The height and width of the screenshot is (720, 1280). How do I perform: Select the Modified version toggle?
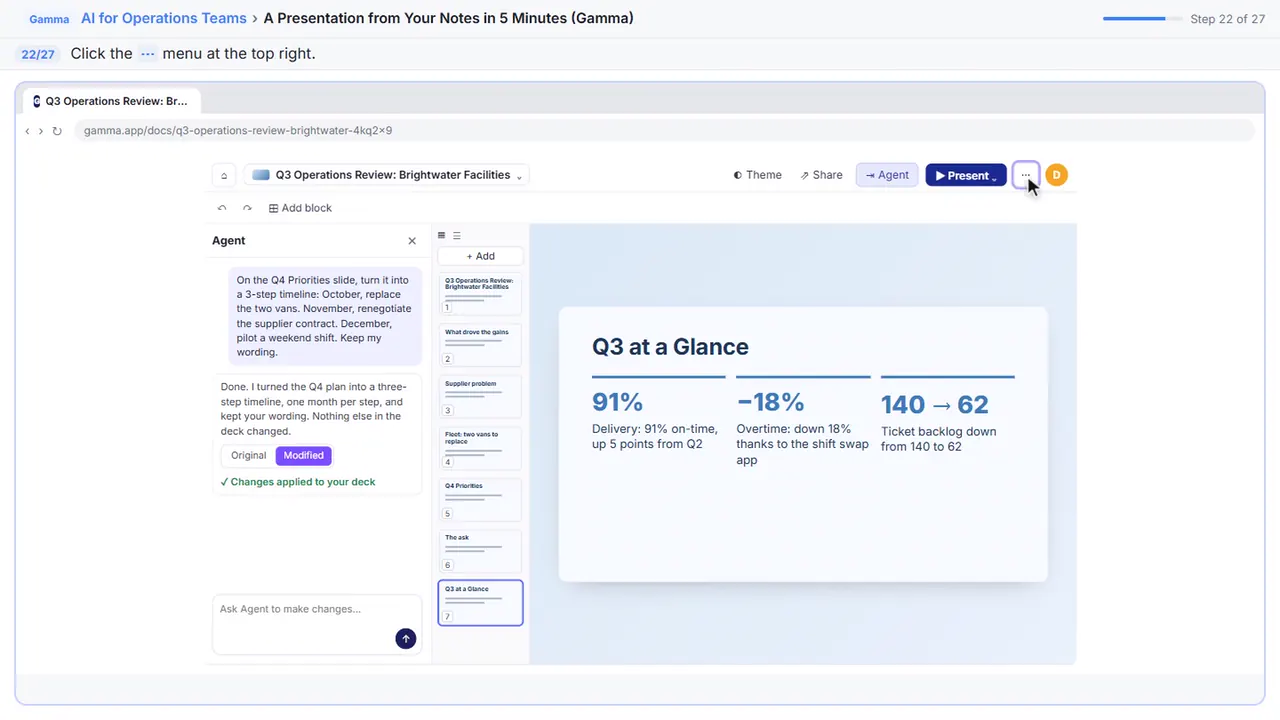[x=304, y=455]
